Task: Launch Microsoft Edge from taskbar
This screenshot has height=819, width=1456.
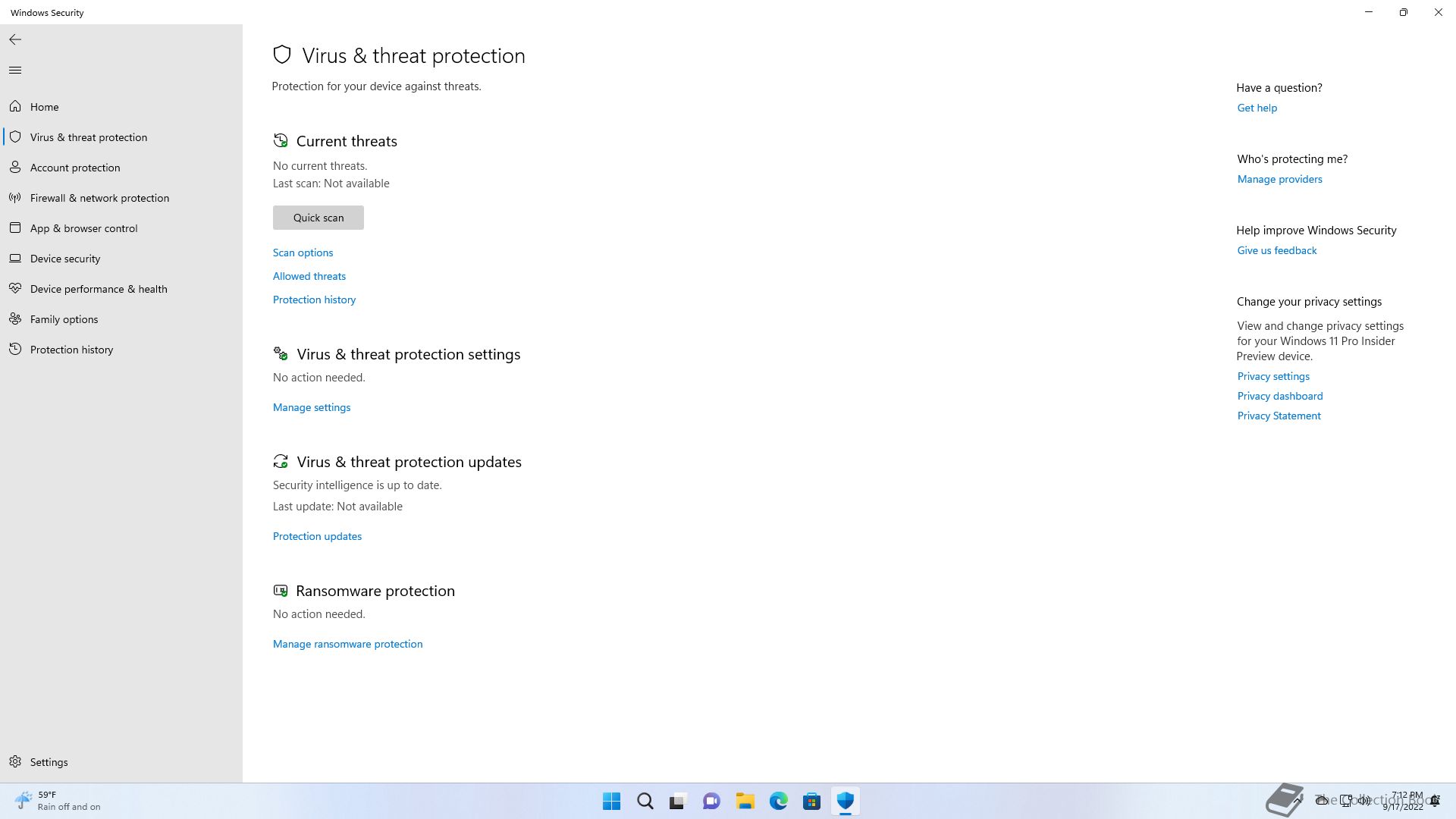Action: pos(778,801)
